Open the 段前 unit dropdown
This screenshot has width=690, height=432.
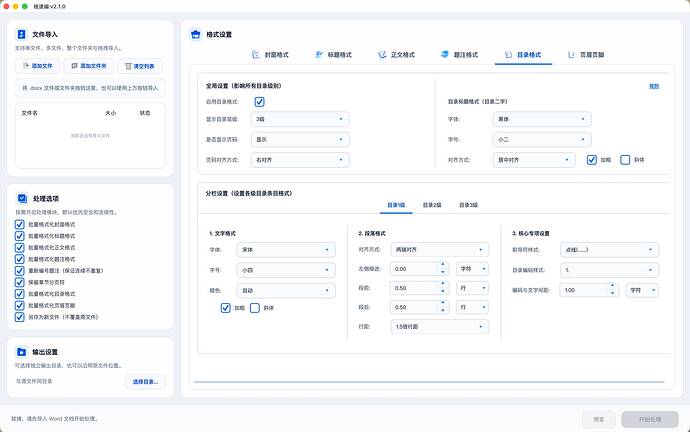[x=472, y=288]
